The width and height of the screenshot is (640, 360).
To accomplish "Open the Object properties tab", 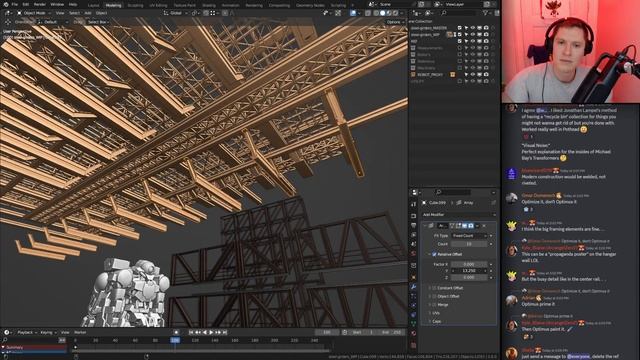I will [x=413, y=278].
